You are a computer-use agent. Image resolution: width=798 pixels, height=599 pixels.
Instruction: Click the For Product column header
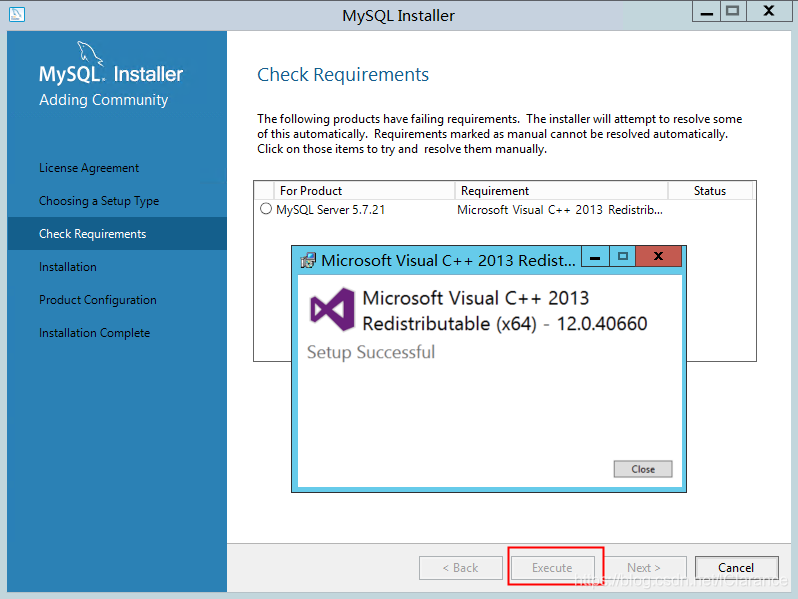point(364,191)
